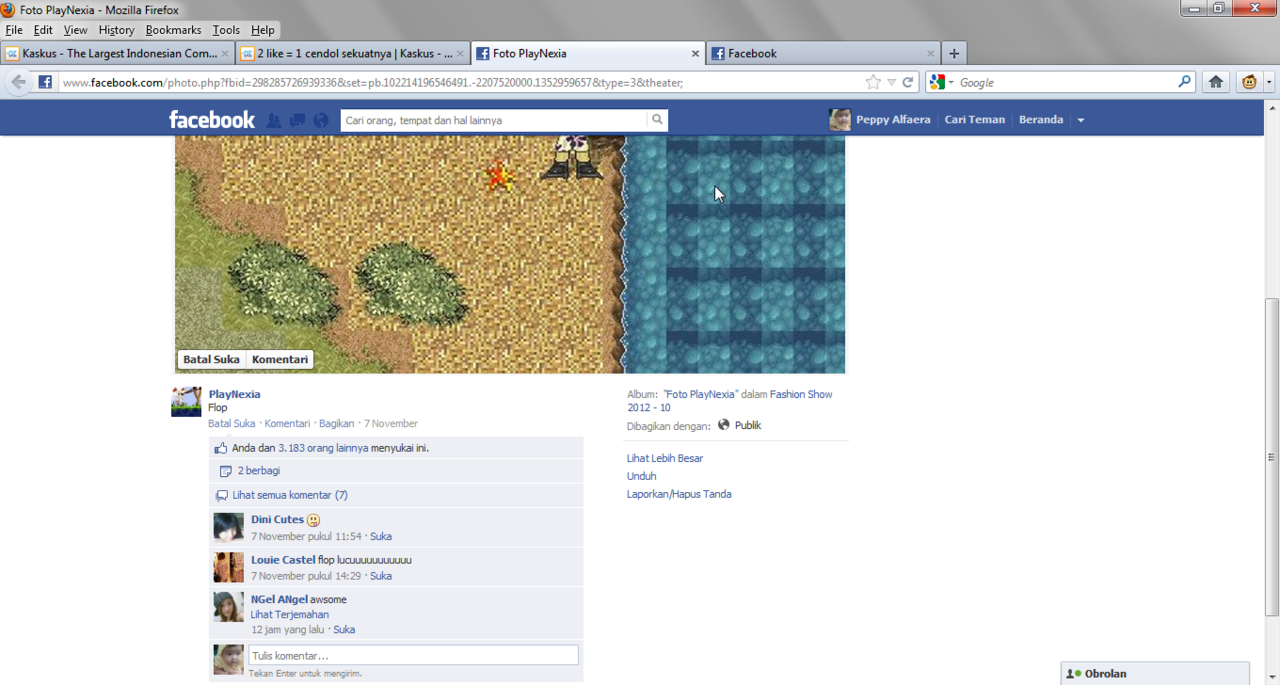This screenshot has width=1280, height=685.
Task: Click 3.183 orang lainnya link
Action: click(323, 448)
